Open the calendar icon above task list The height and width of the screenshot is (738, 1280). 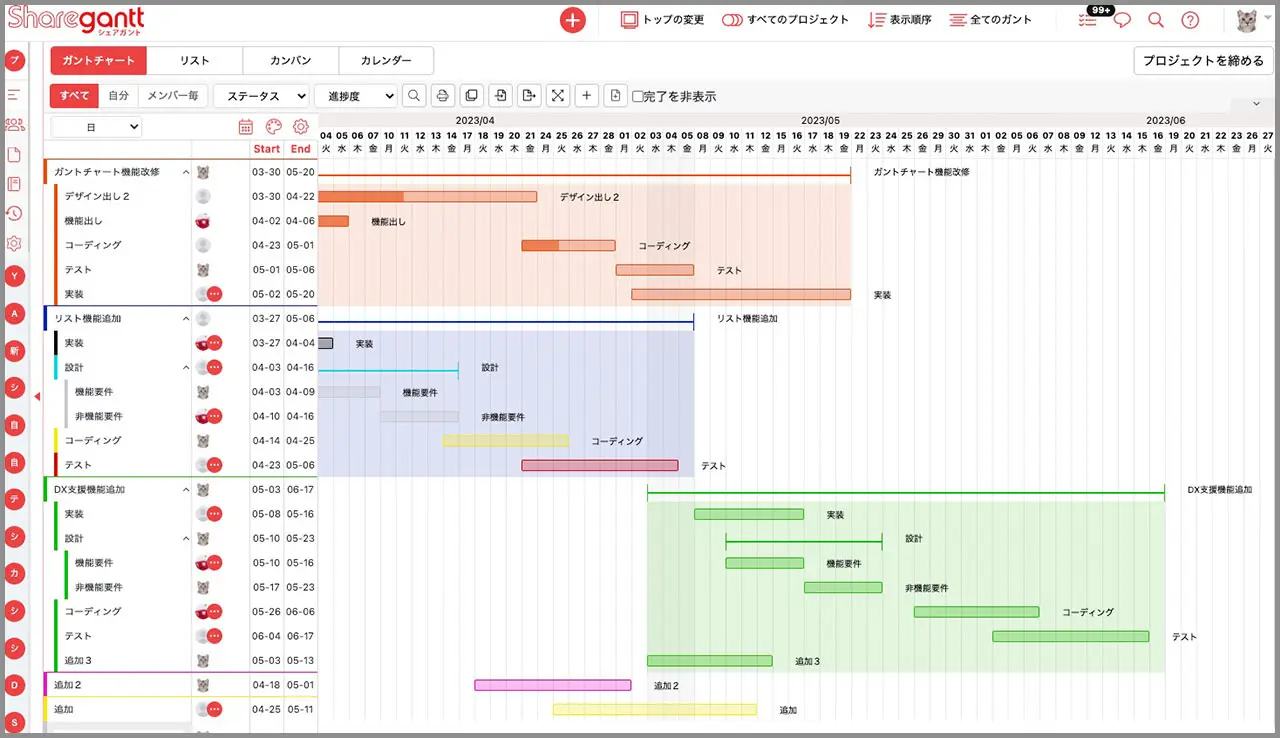click(246, 127)
